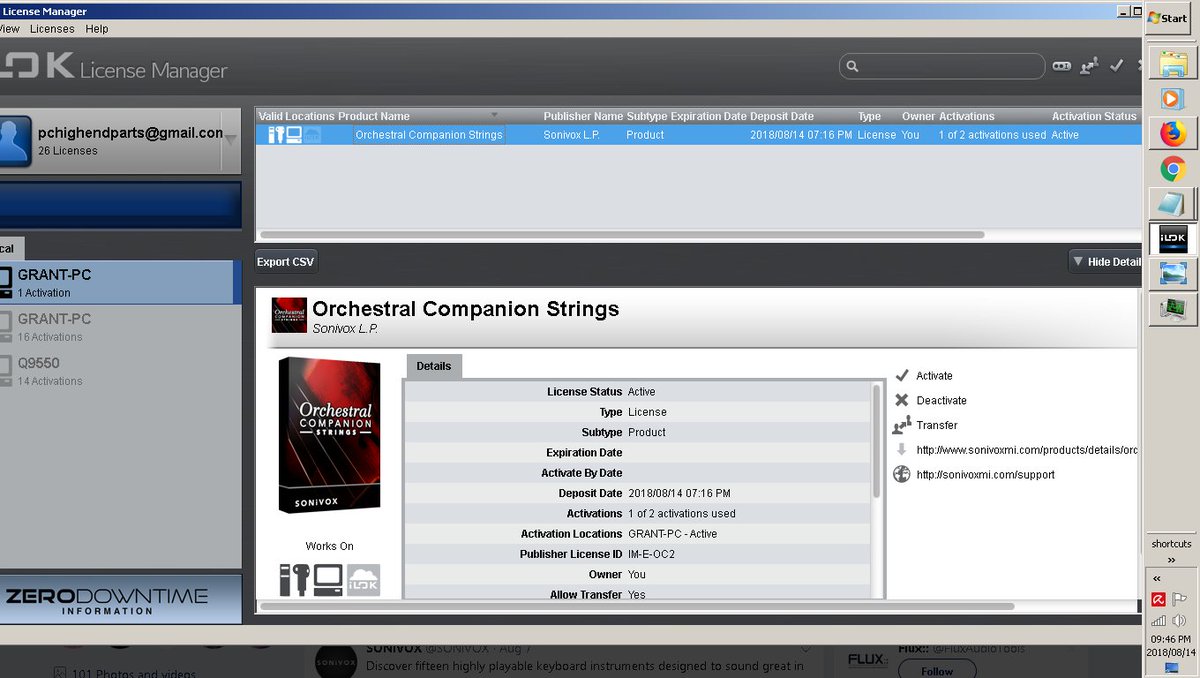Select the Orchestral Companion Strings license row
This screenshot has width=1200, height=678.
click(697, 135)
